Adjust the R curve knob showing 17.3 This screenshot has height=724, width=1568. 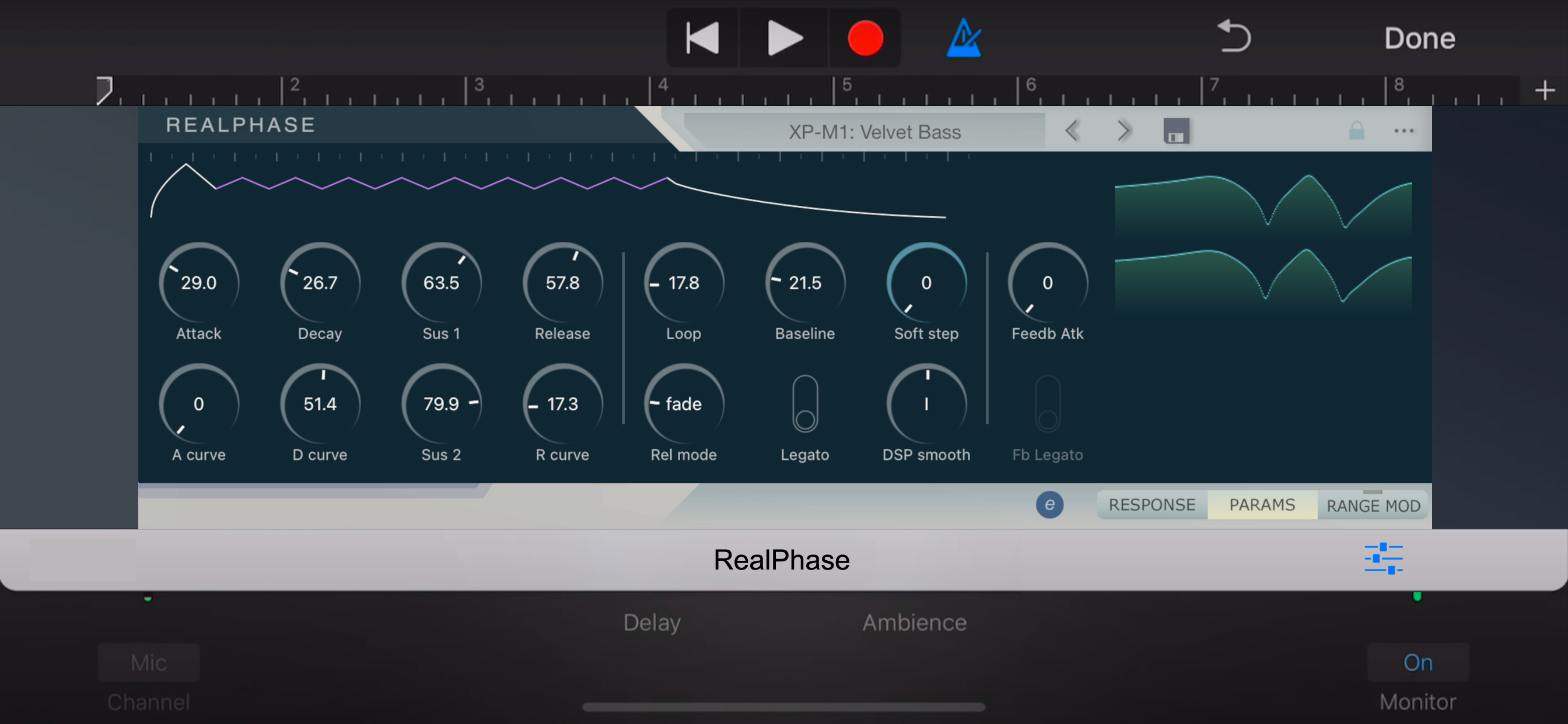pos(562,404)
